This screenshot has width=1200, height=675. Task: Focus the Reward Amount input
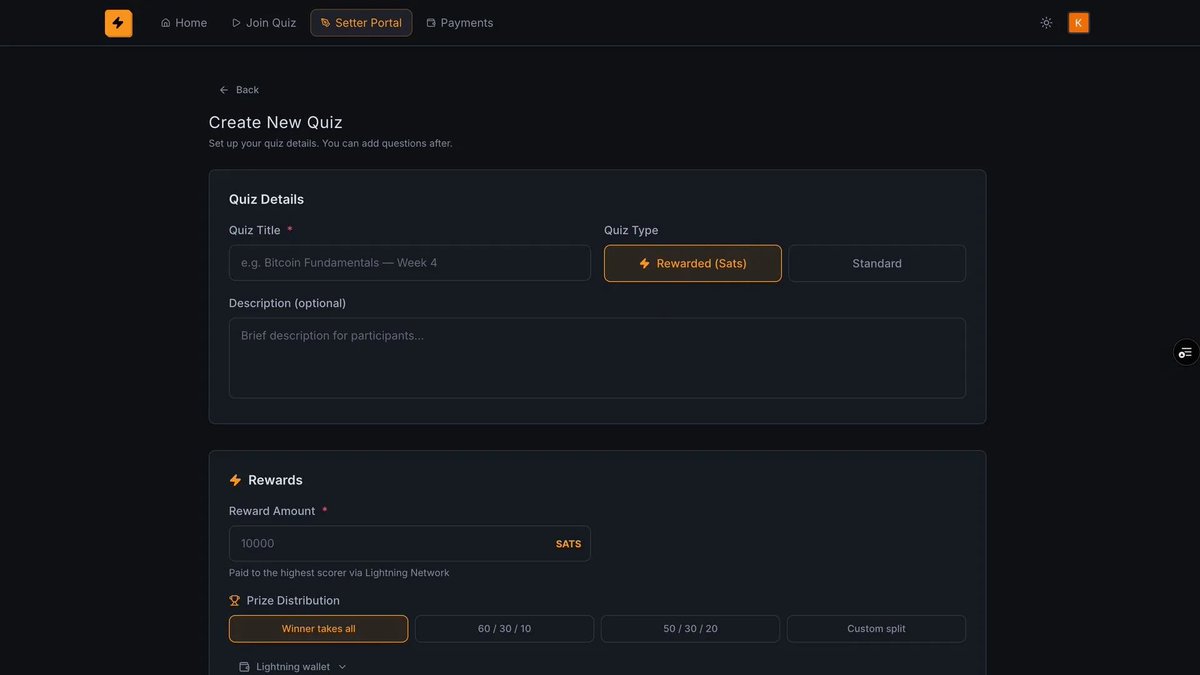coord(410,544)
